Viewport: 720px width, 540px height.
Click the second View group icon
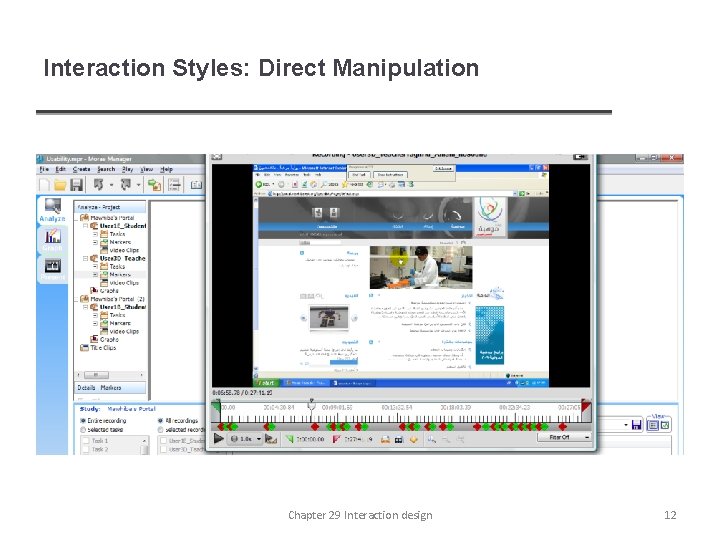click(x=664, y=425)
